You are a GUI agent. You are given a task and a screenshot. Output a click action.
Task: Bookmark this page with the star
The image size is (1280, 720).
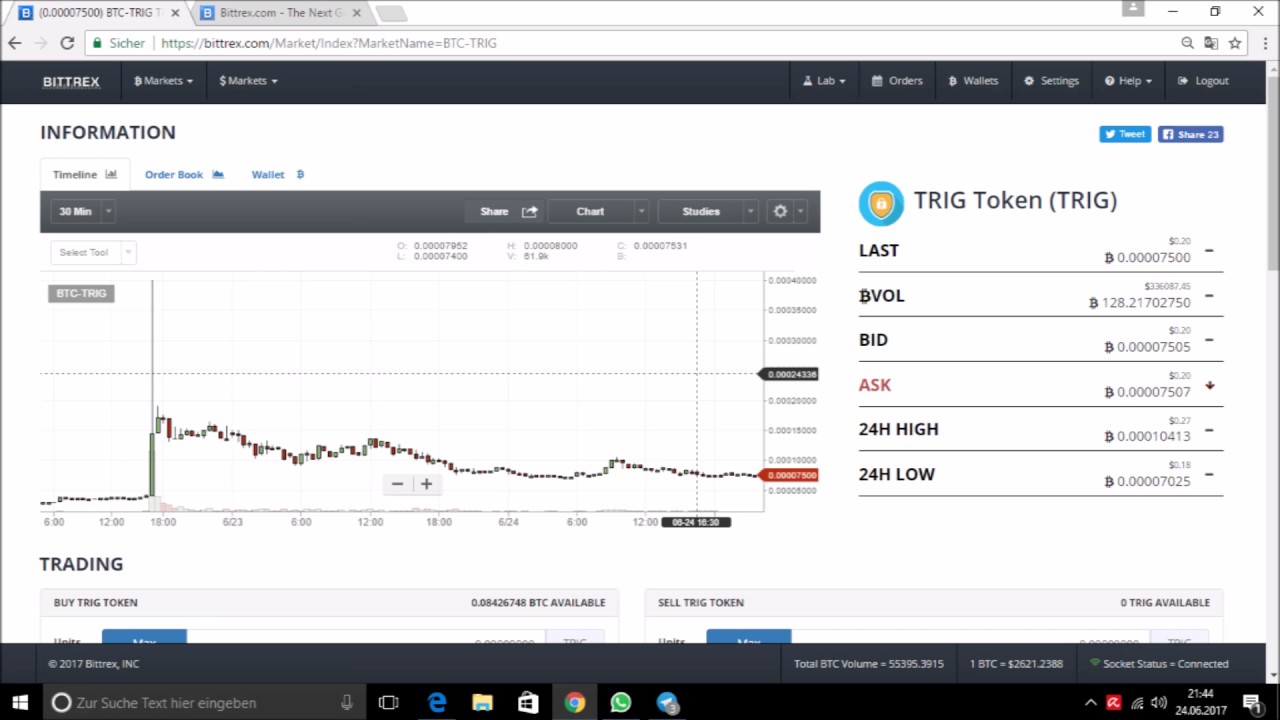pyautogui.click(x=1235, y=43)
